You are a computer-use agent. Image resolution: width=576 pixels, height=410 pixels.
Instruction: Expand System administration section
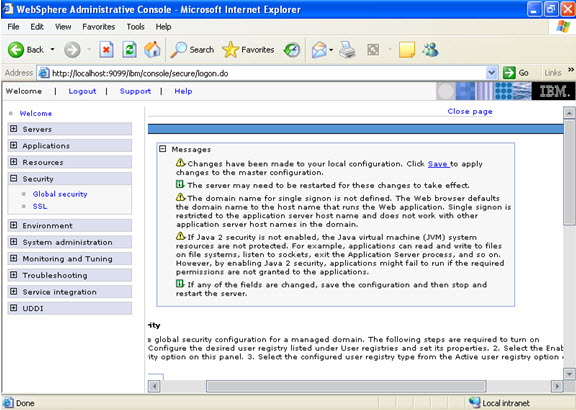[x=14, y=241]
